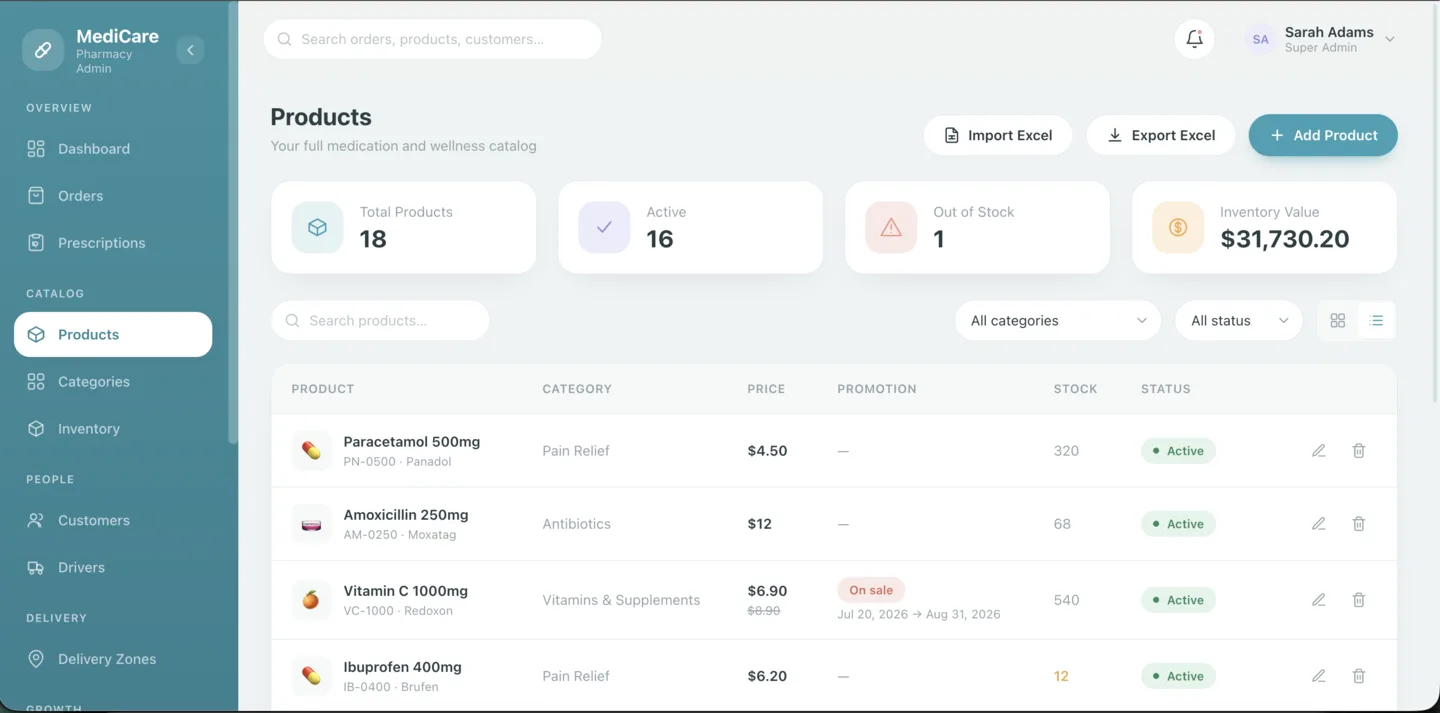Click the Amoxicillin product thumbnail
1440x713 pixels.
click(x=311, y=524)
